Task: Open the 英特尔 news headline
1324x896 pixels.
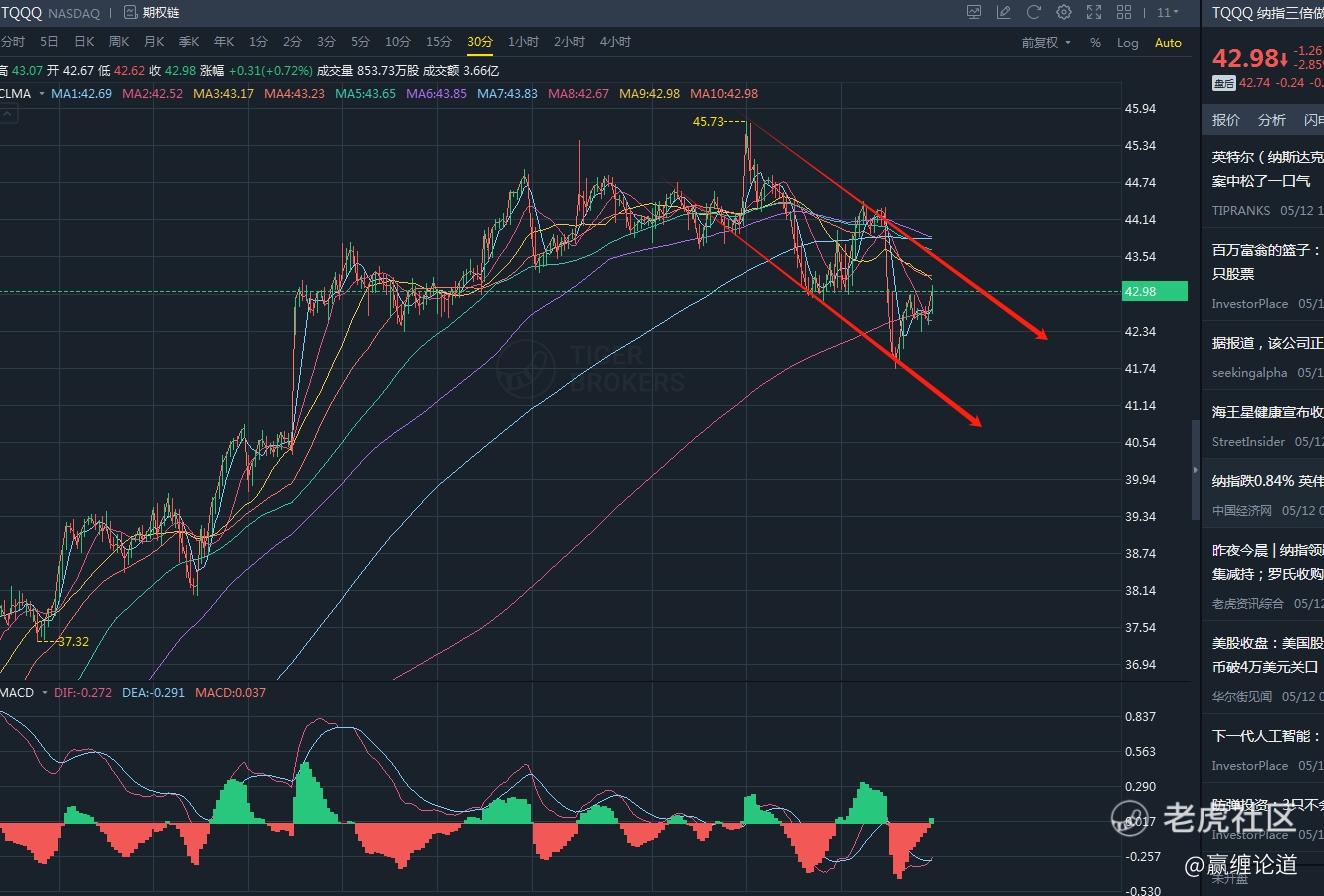Action: pyautogui.click(x=1268, y=169)
